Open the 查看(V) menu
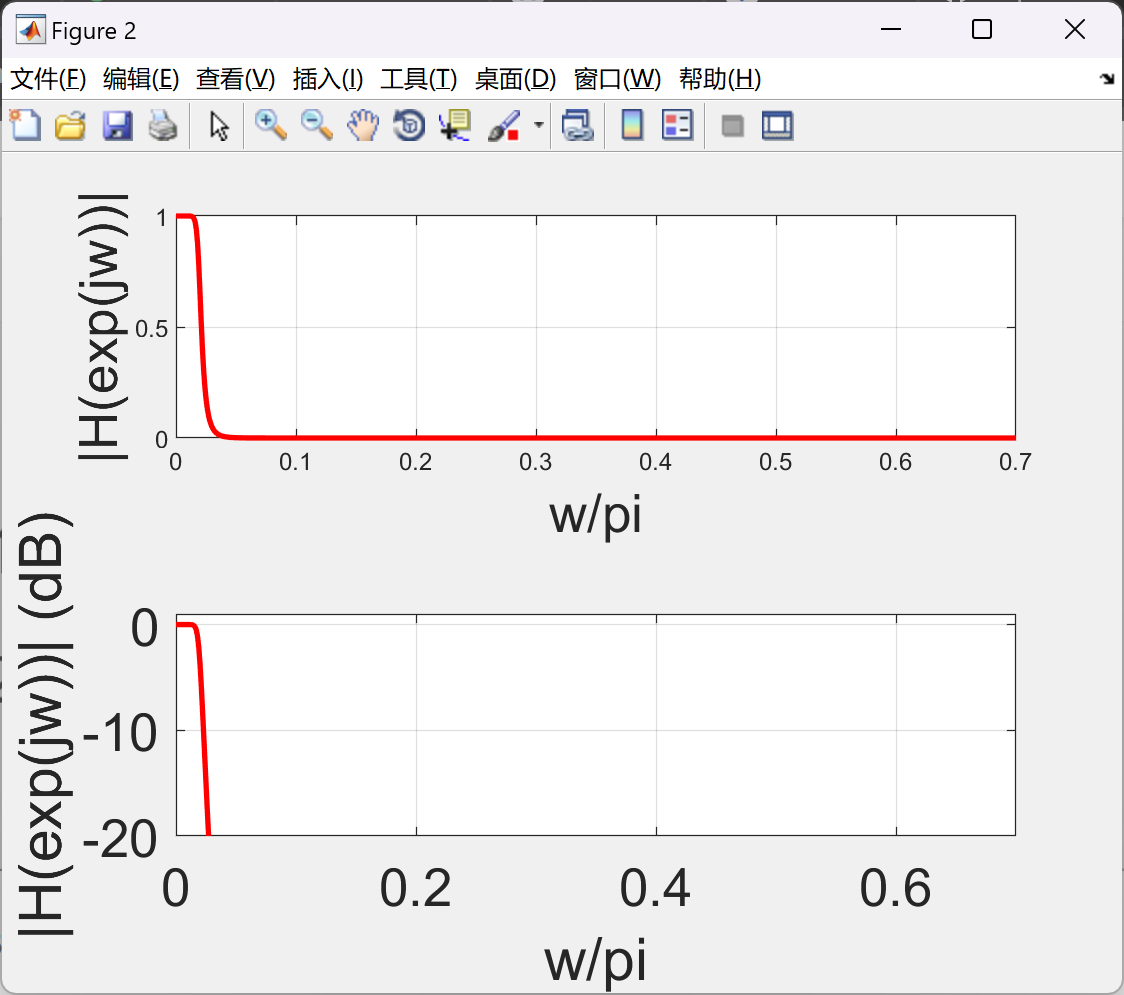1124x995 pixels. (235, 79)
